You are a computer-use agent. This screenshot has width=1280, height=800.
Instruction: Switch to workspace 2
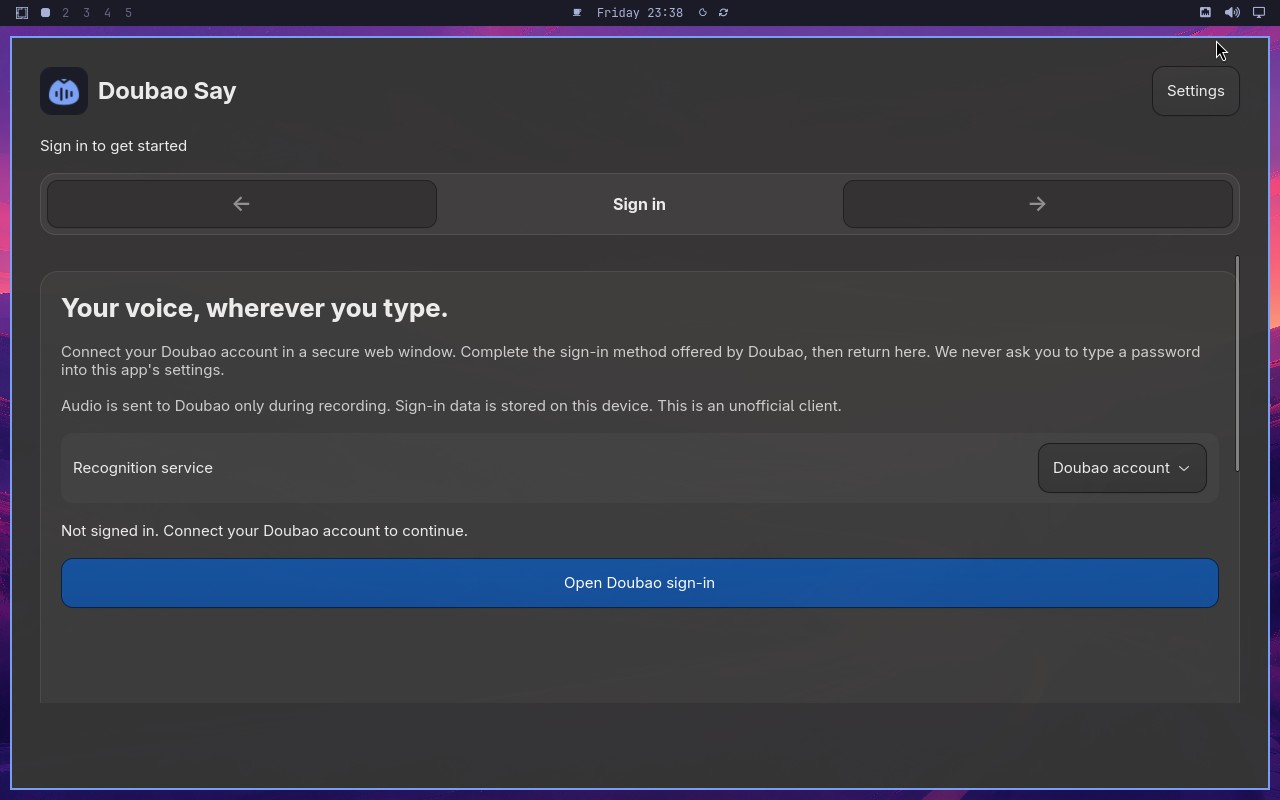coord(66,13)
